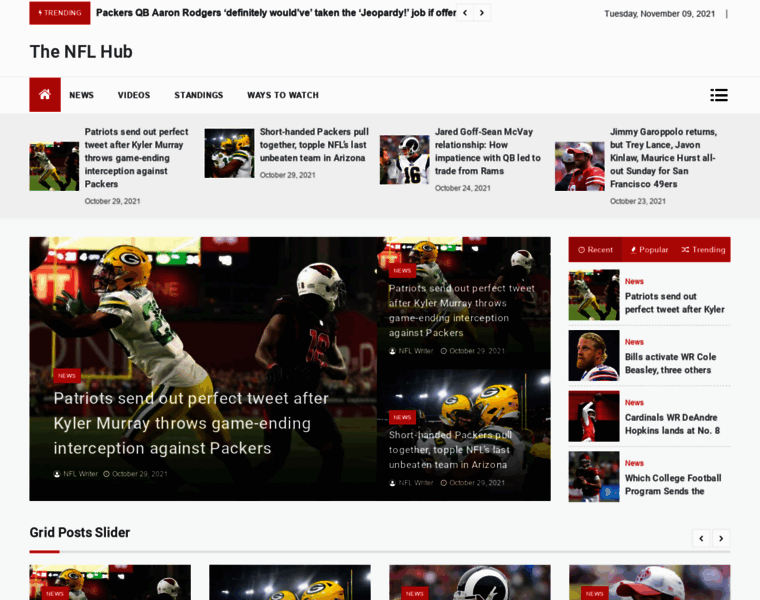Open the hamburger list menu icon

click(719, 95)
